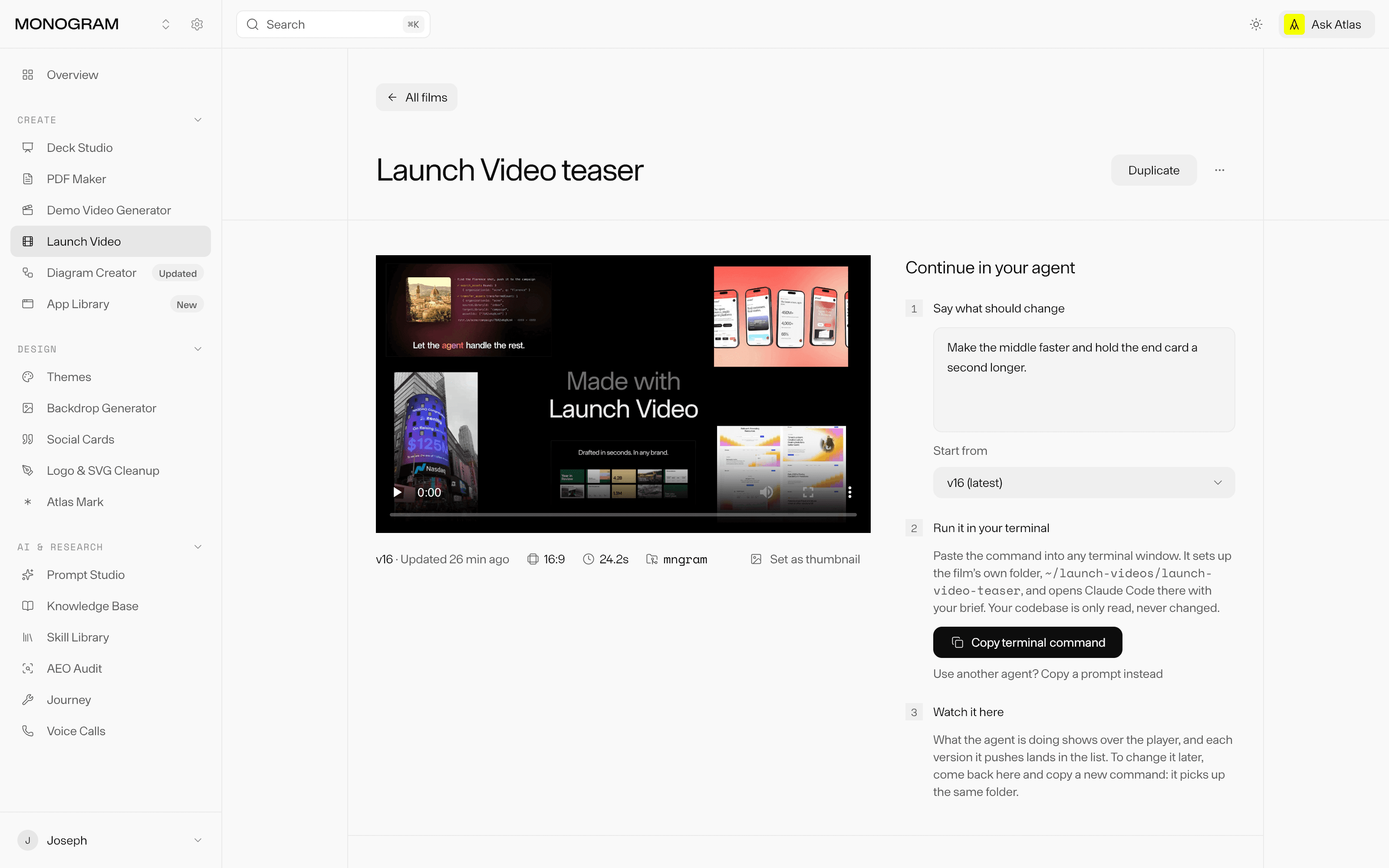Viewport: 1389px width, 868px height.
Task: Click the Search input field
Action: tap(333, 24)
